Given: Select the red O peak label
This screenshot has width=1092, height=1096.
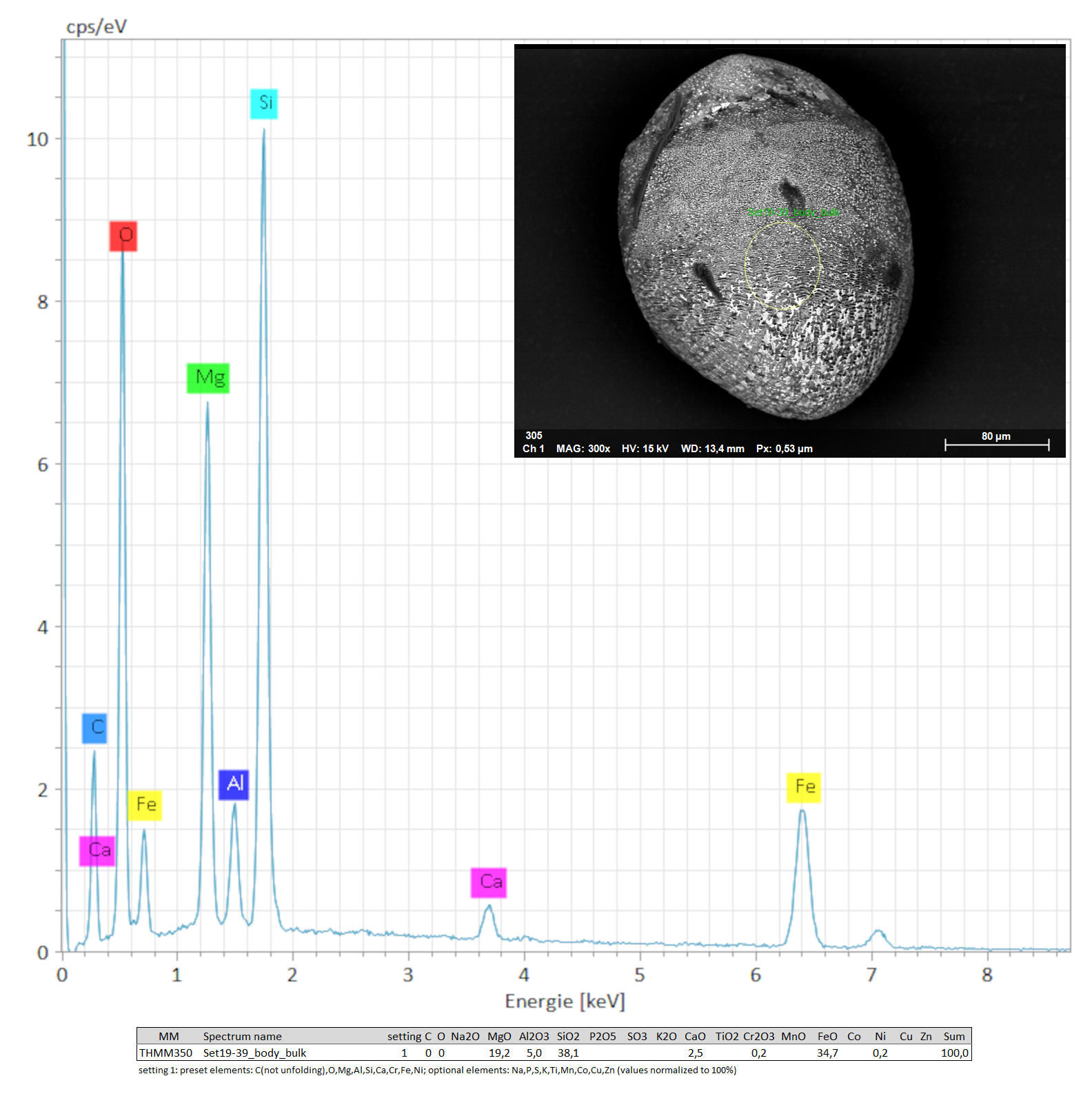Looking at the screenshot, I should (x=123, y=236).
